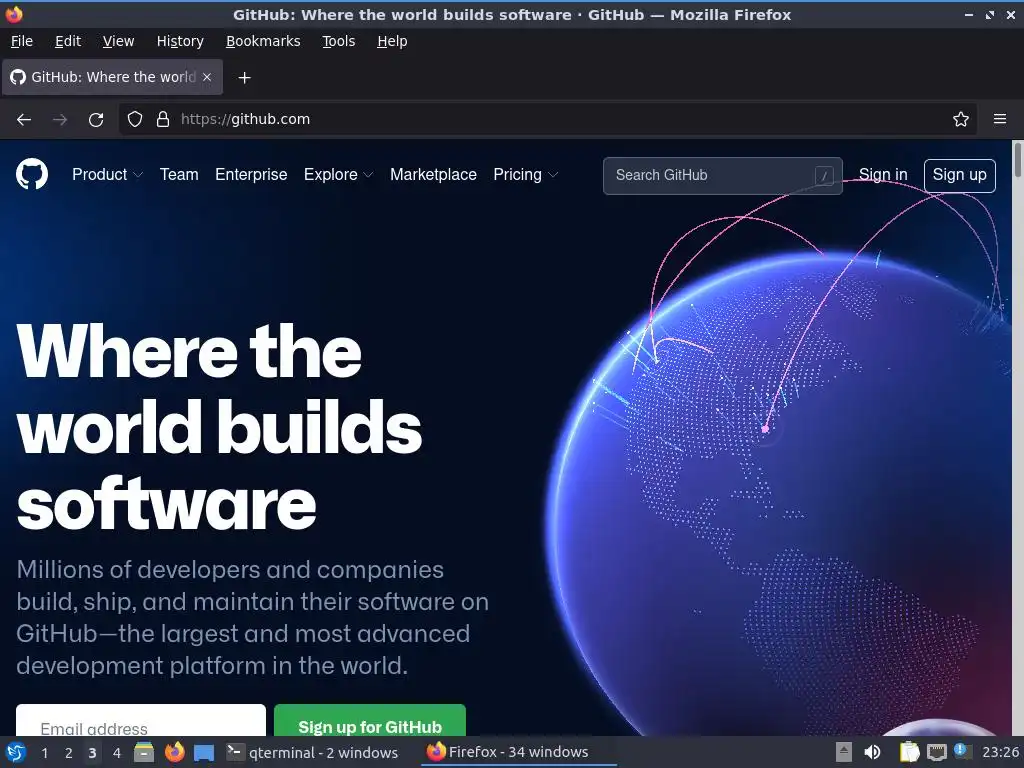Image resolution: width=1024 pixels, height=768 pixels.
Task: Click the volume speaker tray icon
Action: [872, 752]
